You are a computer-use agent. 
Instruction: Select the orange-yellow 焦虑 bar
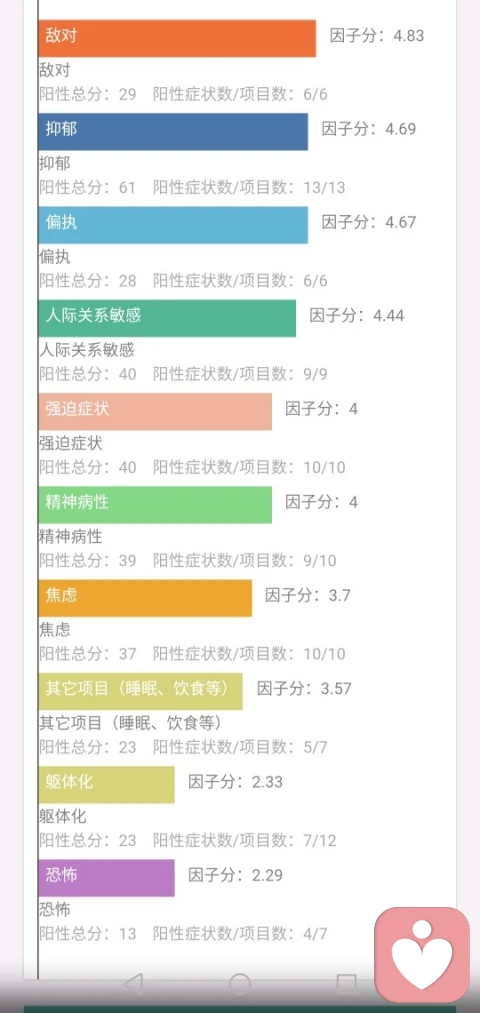(145, 598)
